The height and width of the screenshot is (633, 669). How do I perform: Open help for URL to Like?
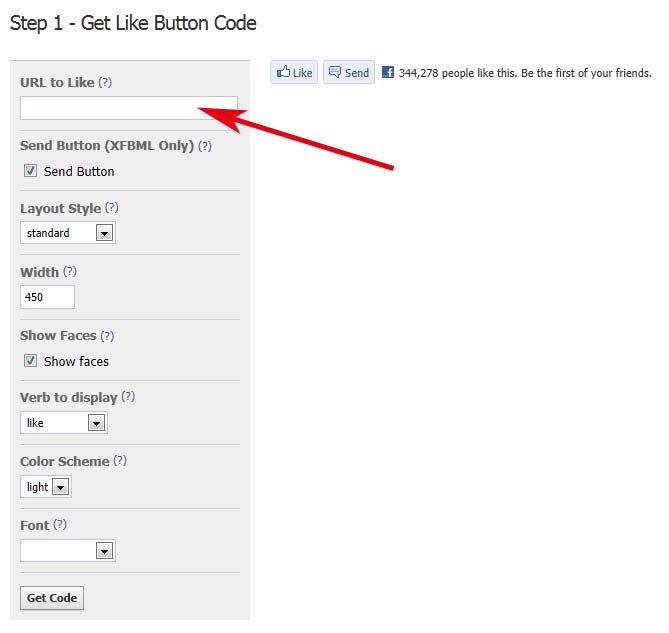pyautogui.click(x=105, y=82)
